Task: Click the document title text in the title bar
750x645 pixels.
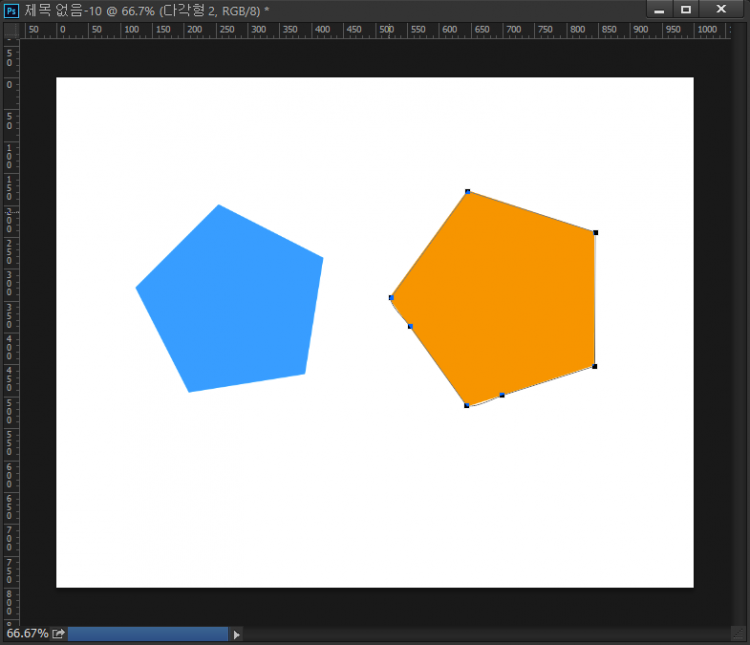Action: [145, 10]
